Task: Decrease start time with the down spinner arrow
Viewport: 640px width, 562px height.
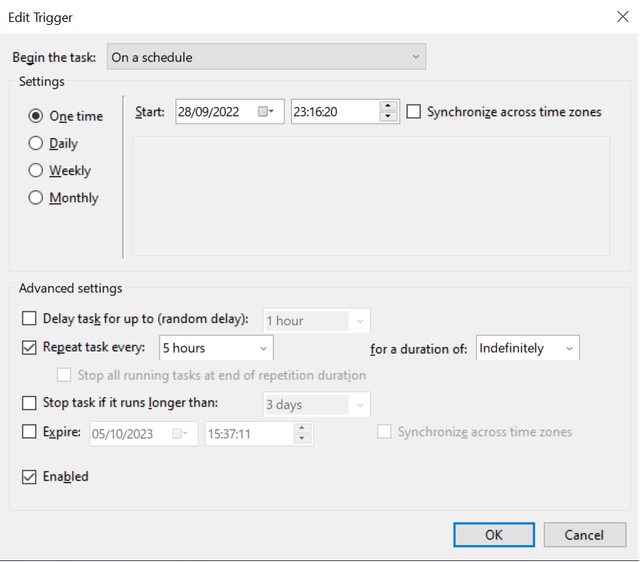Action: [388, 116]
